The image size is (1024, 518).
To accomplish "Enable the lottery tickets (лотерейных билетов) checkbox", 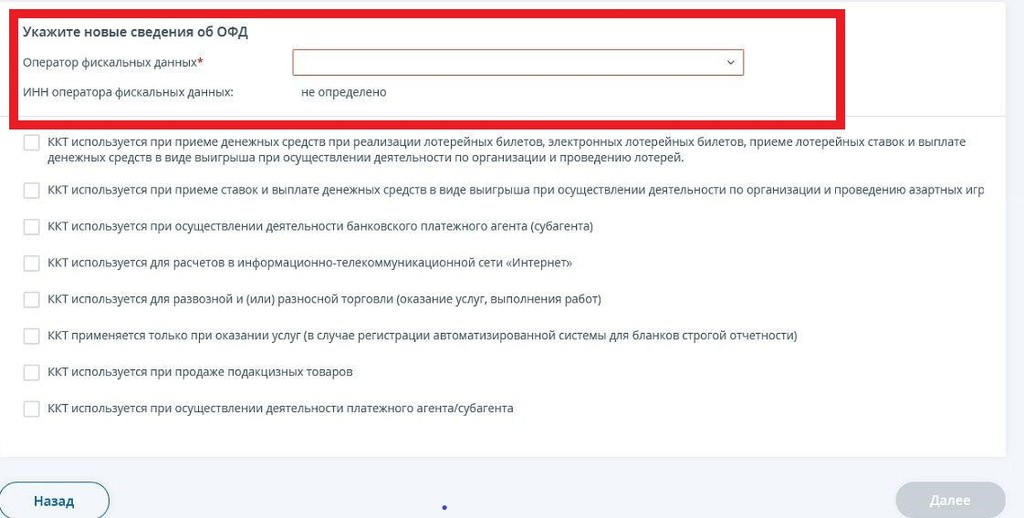I will (31, 143).
